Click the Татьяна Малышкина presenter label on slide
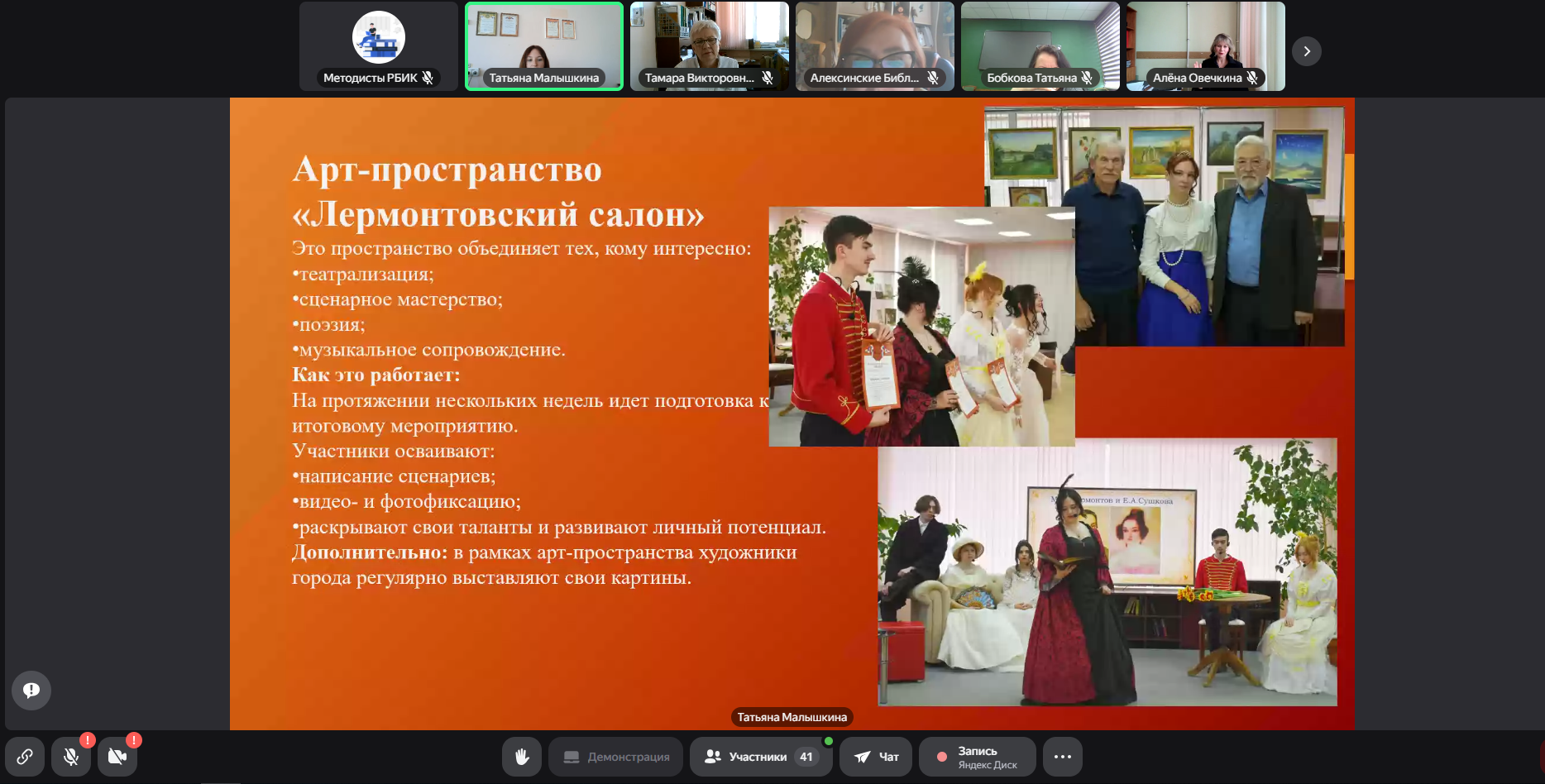This screenshot has height=784, width=1545. 792,717
